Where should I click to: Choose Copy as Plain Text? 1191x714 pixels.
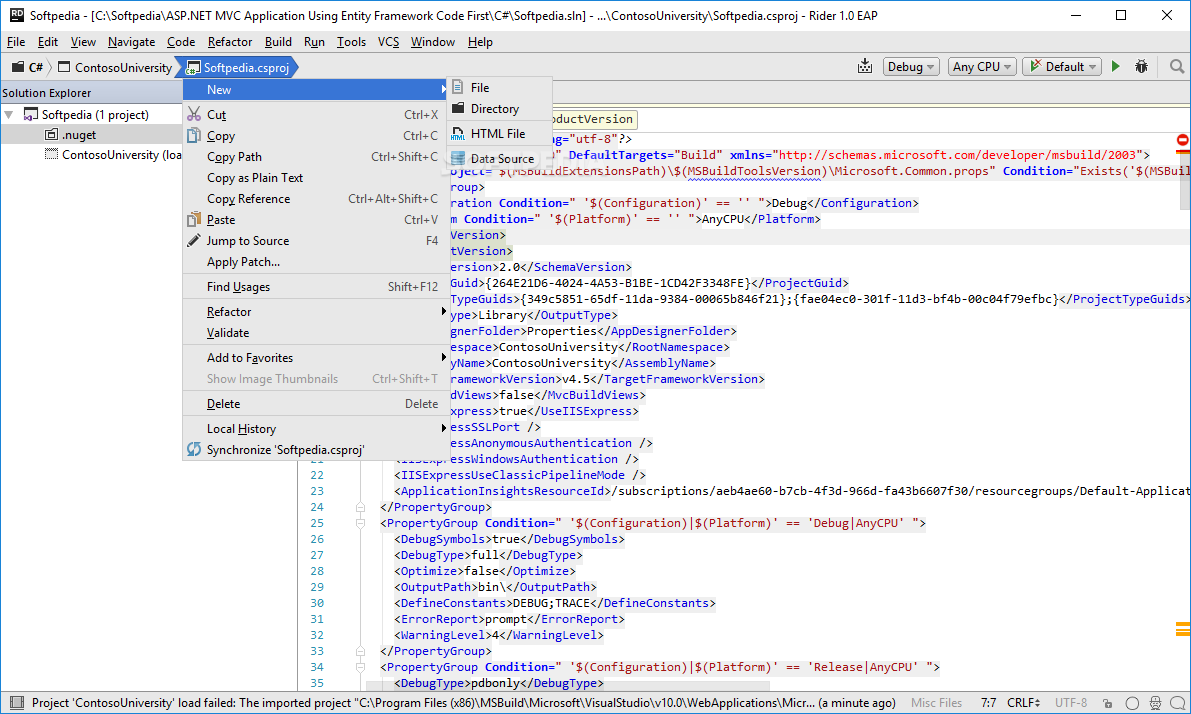[314, 178]
